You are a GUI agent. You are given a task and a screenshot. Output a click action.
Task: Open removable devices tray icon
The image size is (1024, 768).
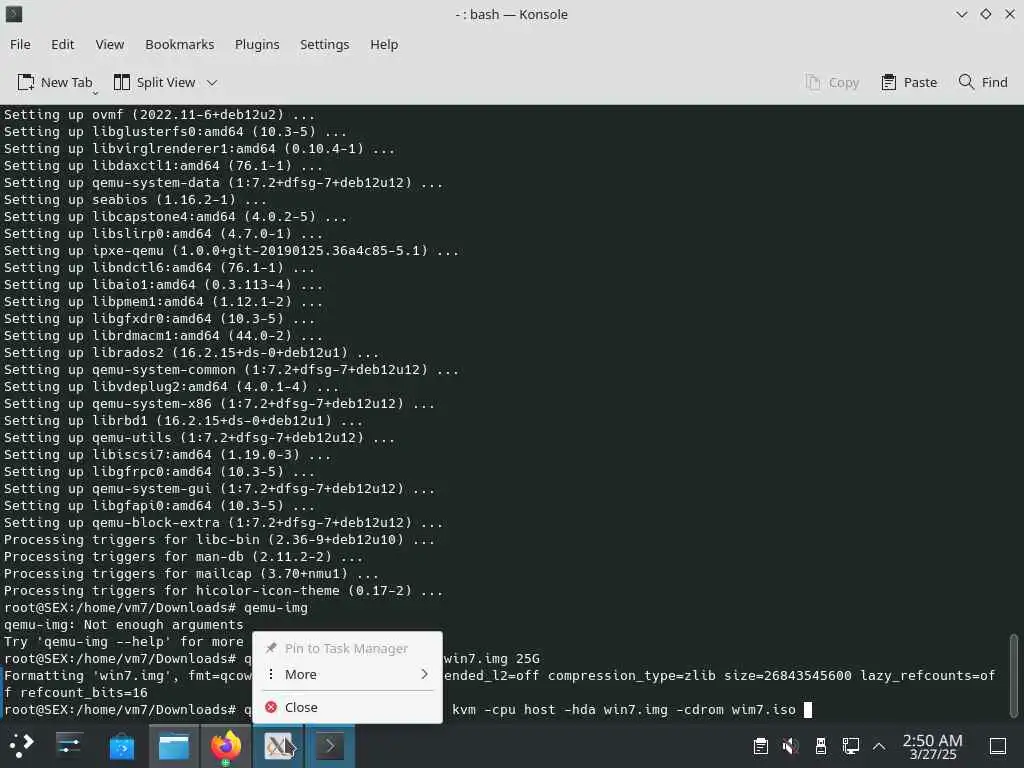tap(821, 746)
